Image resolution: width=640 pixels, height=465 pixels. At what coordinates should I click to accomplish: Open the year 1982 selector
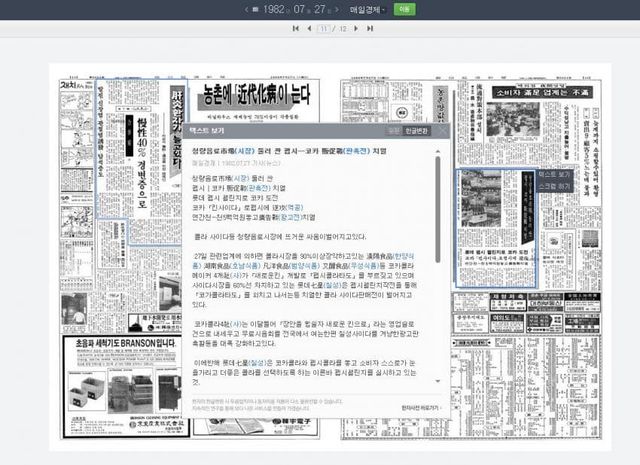pyautogui.click(x=274, y=9)
